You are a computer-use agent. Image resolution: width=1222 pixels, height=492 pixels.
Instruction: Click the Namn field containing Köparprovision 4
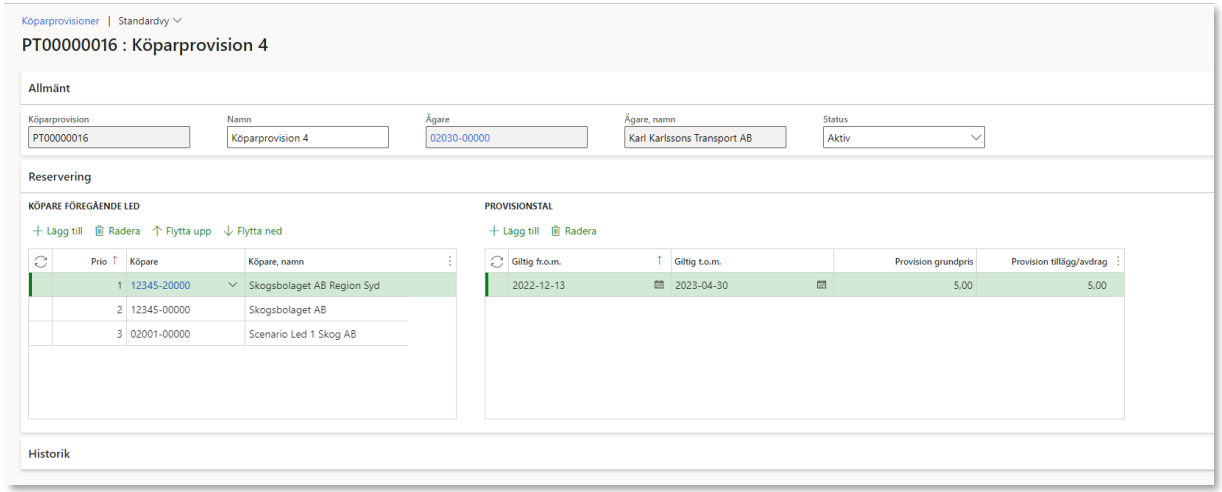(x=307, y=138)
